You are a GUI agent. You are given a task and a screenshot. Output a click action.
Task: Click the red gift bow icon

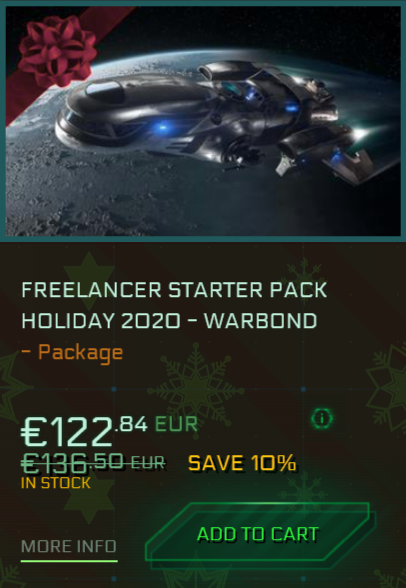tap(57, 51)
